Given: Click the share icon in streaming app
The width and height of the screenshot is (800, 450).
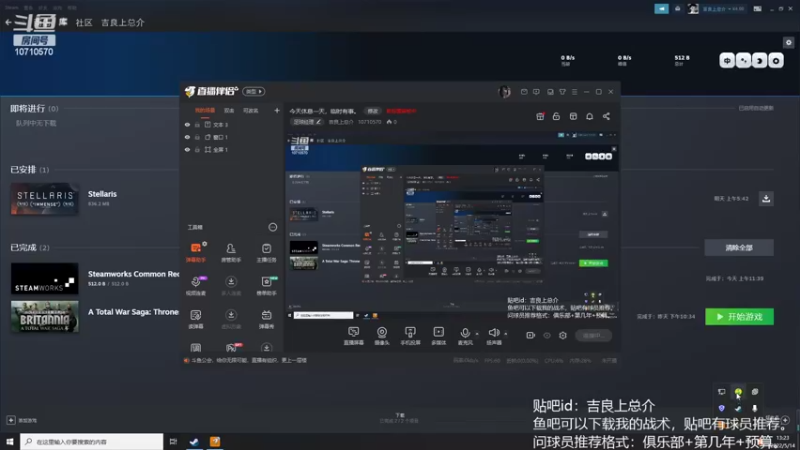Looking at the screenshot, I should pos(606,116).
